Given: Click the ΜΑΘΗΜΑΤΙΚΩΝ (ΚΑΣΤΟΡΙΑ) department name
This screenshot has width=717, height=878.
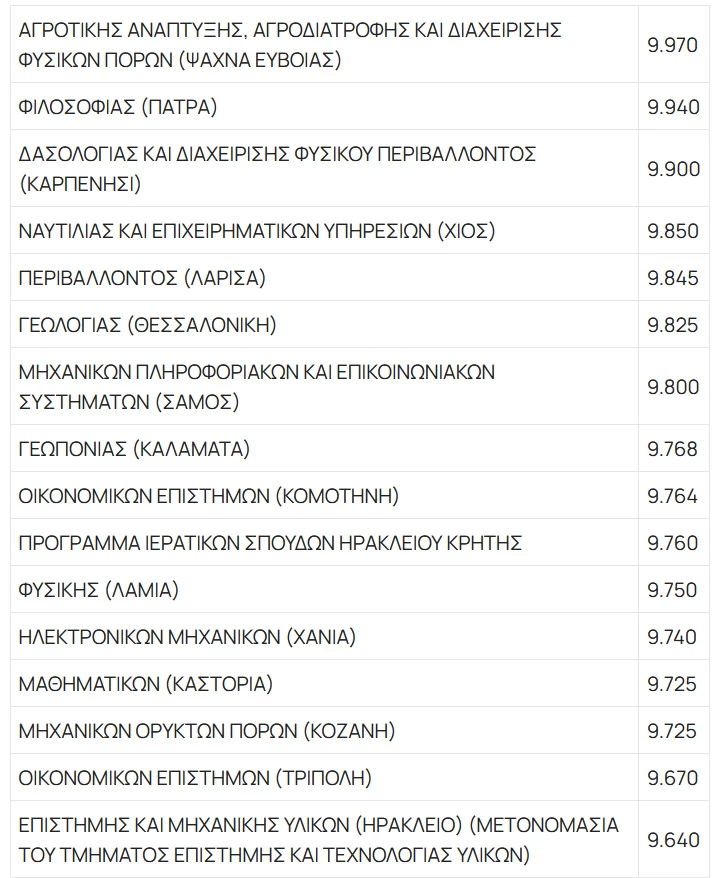Looking at the screenshot, I should [146, 684].
